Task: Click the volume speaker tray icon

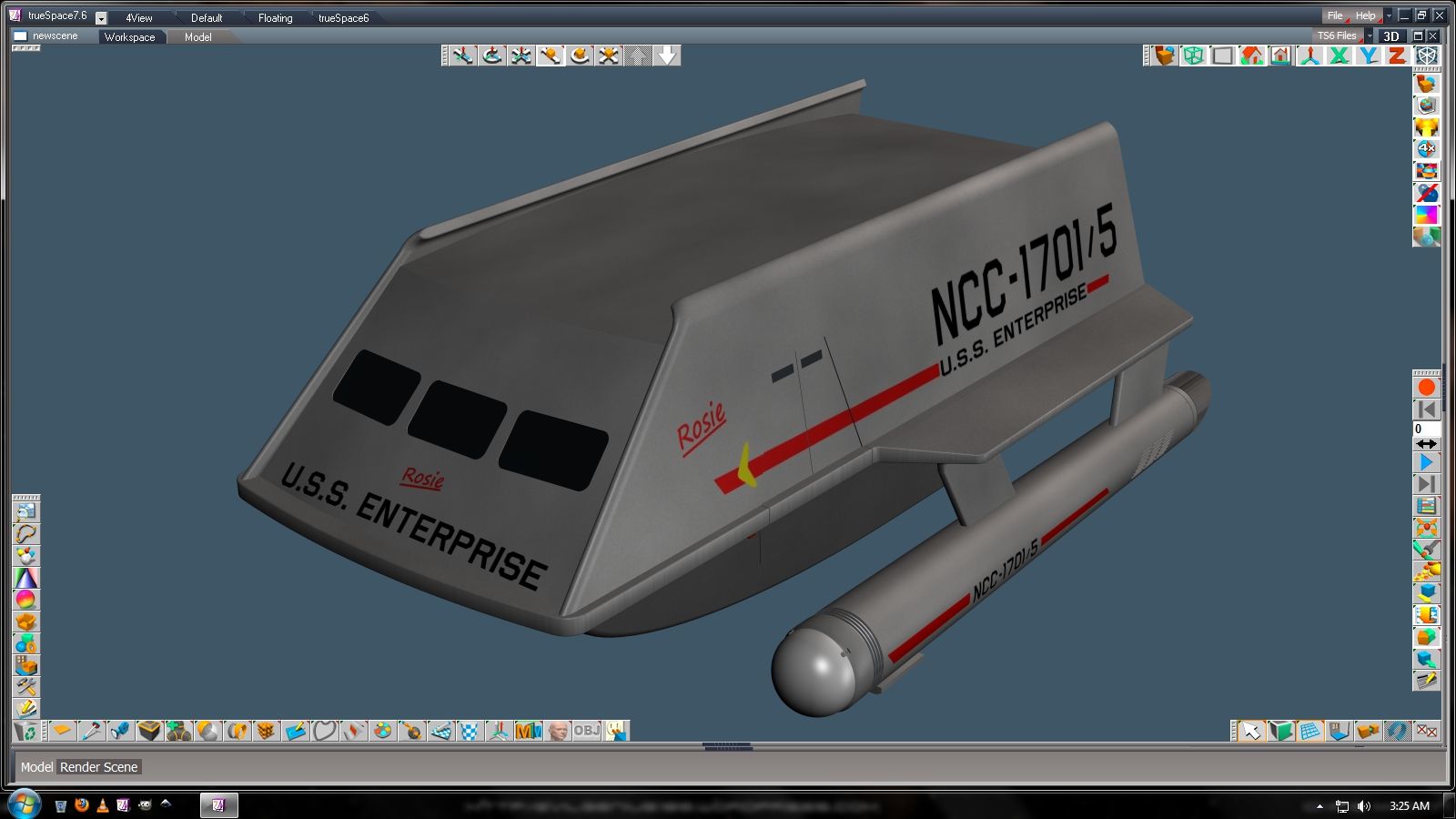Action: coord(1363,806)
